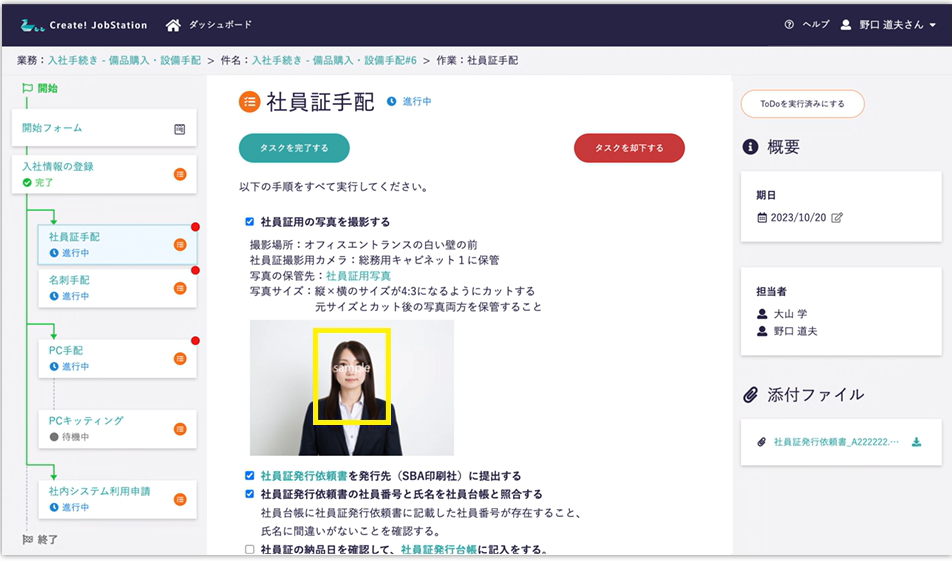Select the PCキッティング step
The height and width of the screenshot is (563, 952).
tap(117, 429)
